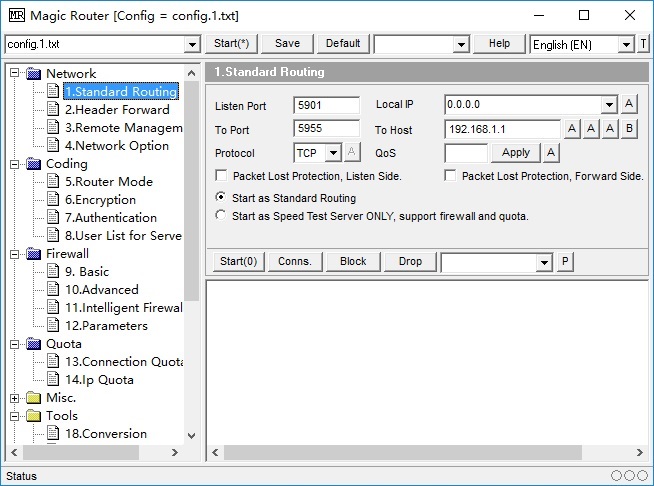Screen dimensions: 654x486
Task: Open 10.Advanced firewall tree item
Action: click(x=102, y=290)
